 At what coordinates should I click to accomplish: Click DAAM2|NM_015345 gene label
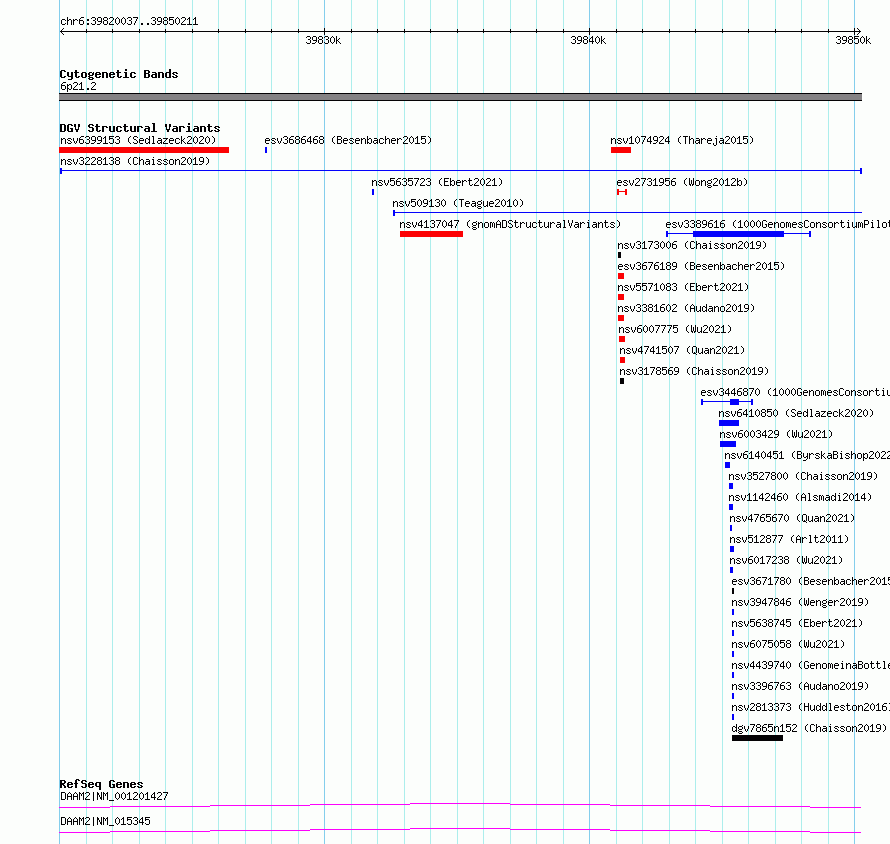(x=105, y=821)
